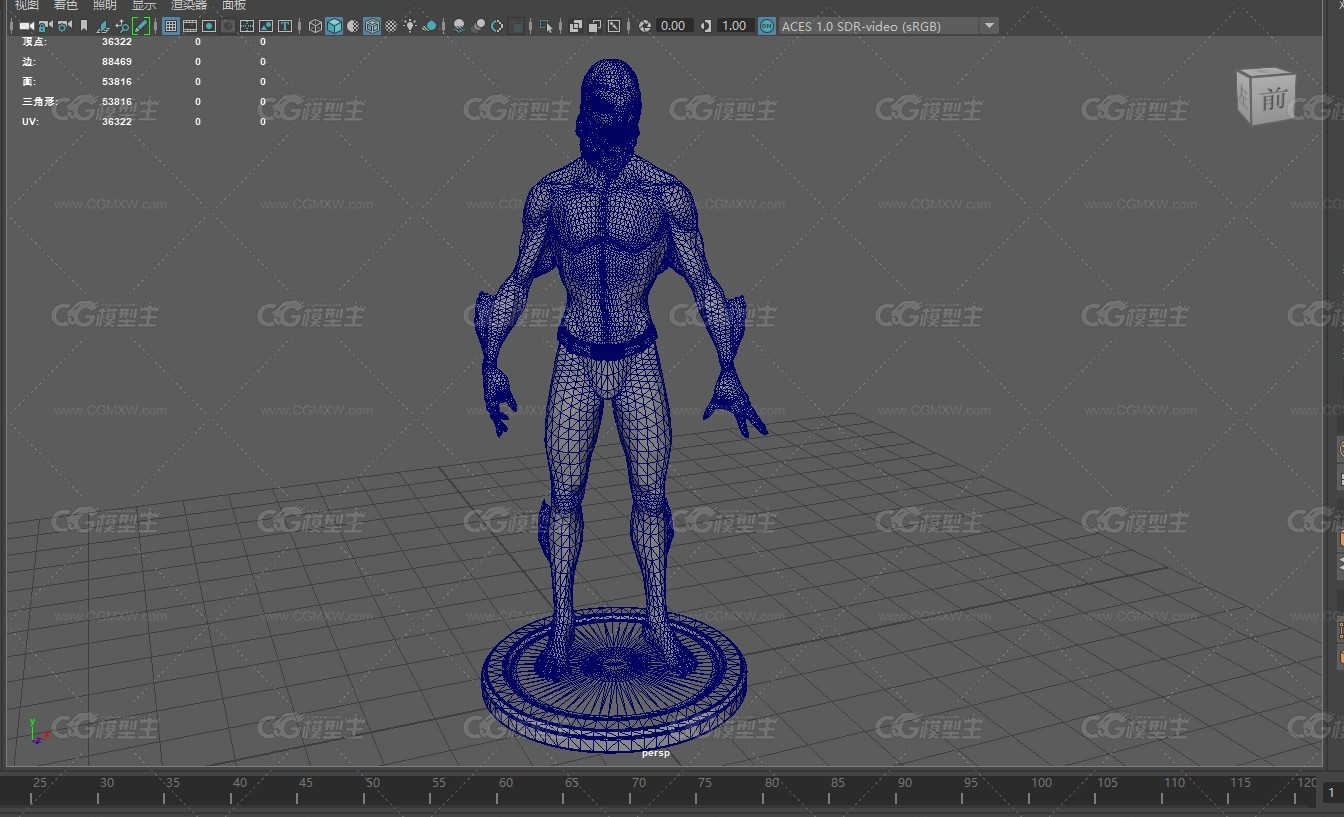Click the Exposure value field 0.00
Image resolution: width=1344 pixels, height=817 pixels.
[674, 26]
